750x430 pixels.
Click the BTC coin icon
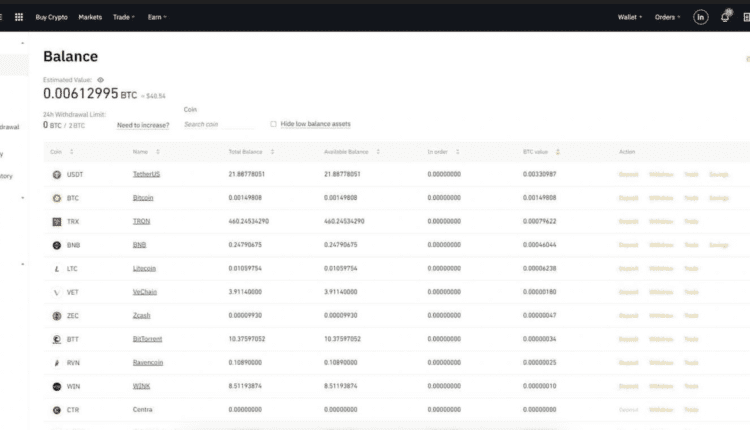click(x=57, y=198)
